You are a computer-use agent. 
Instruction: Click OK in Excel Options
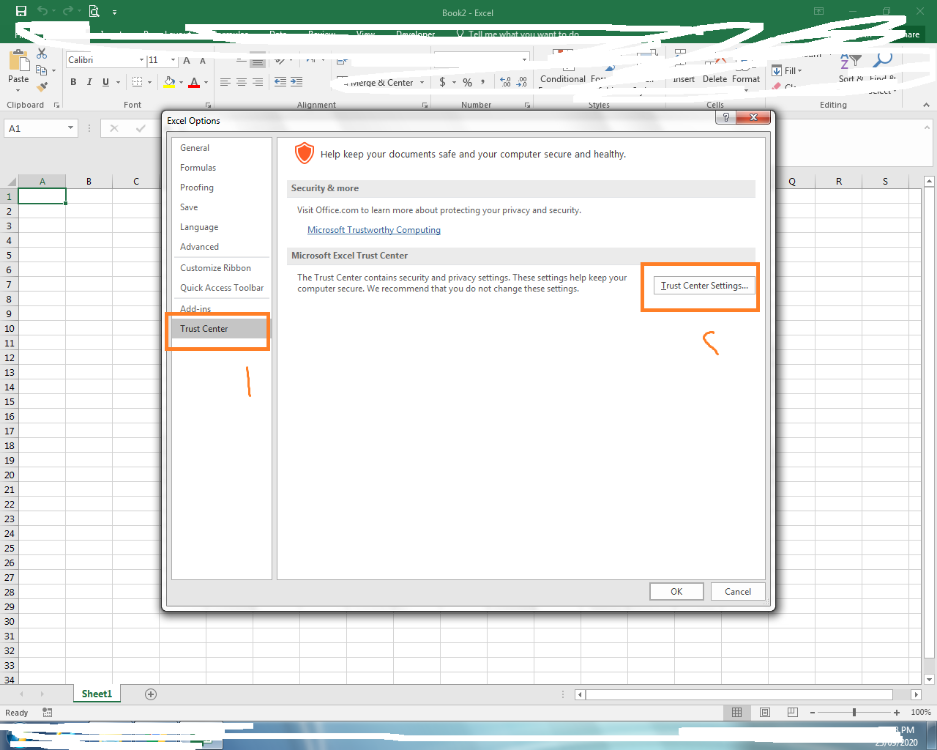(676, 591)
